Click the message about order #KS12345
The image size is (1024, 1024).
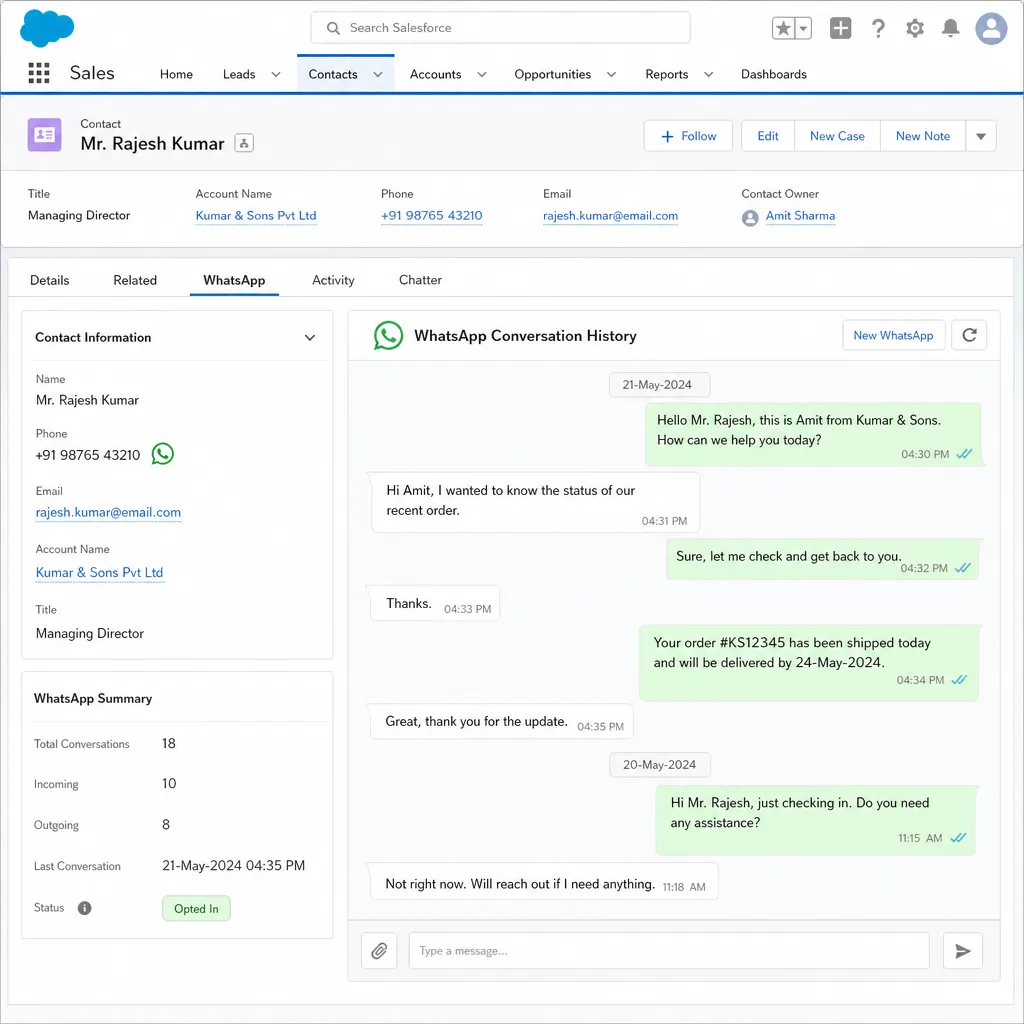point(809,663)
